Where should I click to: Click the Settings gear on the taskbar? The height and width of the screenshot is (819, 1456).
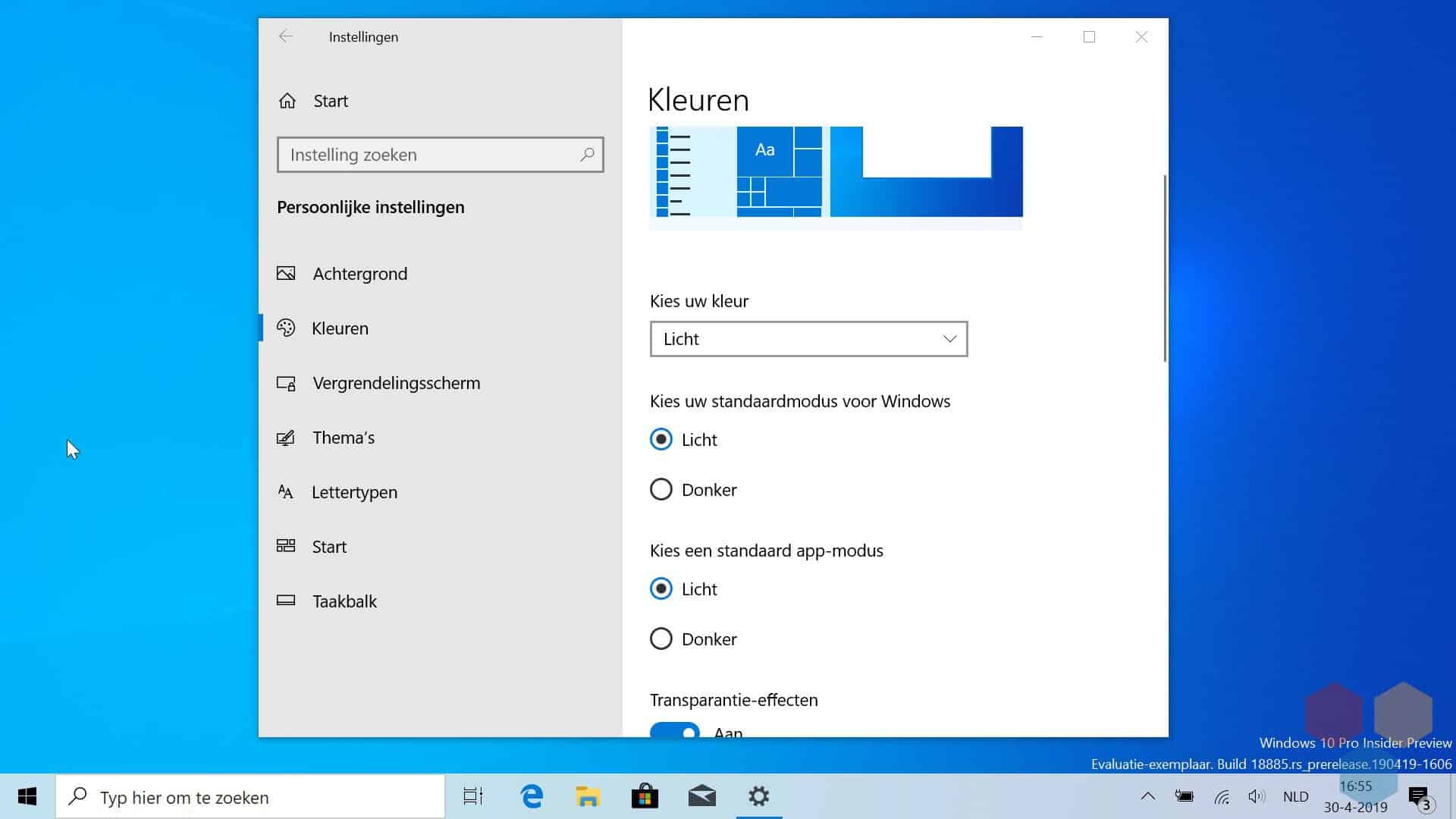pos(759,796)
